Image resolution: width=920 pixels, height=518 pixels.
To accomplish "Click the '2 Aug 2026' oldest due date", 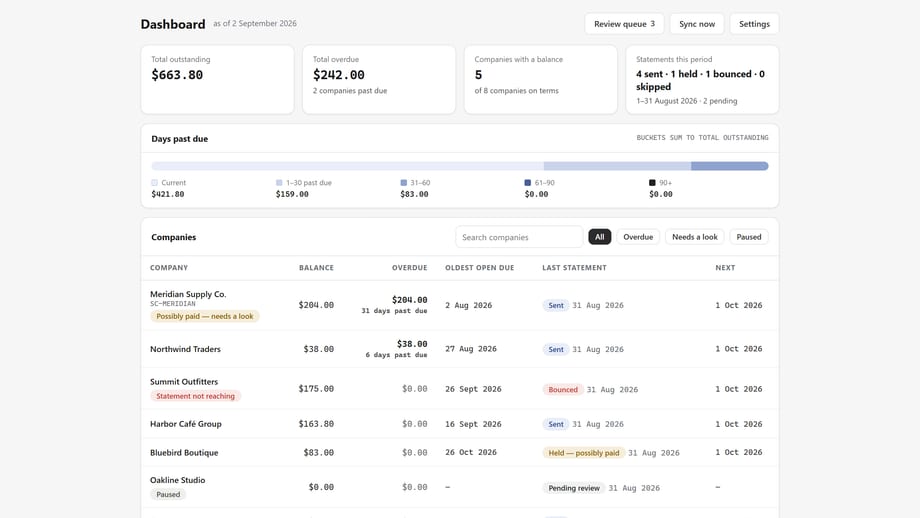I will 468,305.
